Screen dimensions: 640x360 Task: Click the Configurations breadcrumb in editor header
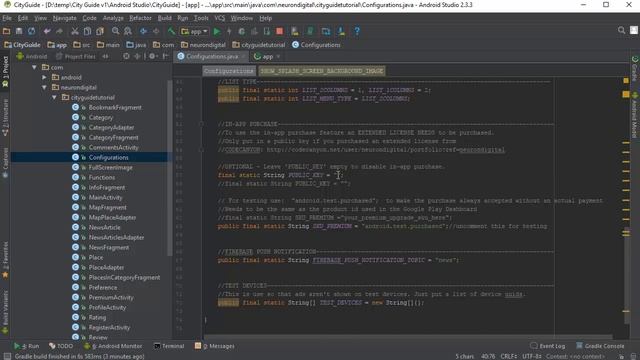click(x=229, y=71)
